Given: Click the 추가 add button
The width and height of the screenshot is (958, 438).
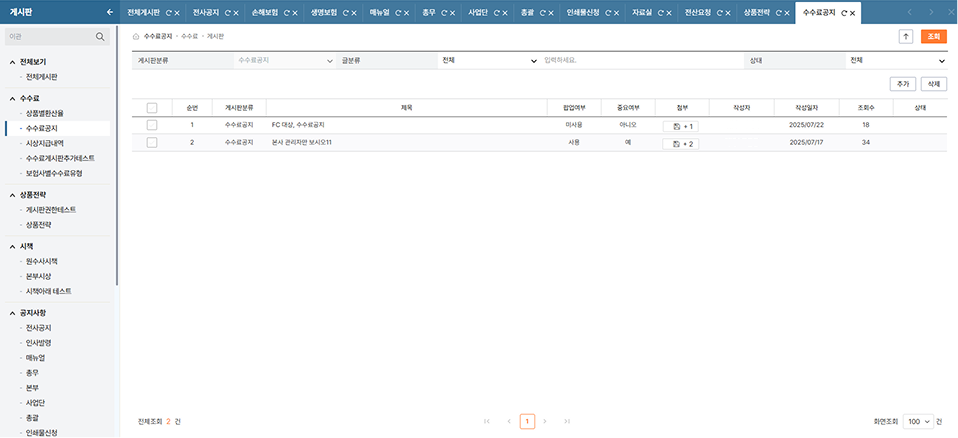Looking at the screenshot, I should 902,84.
